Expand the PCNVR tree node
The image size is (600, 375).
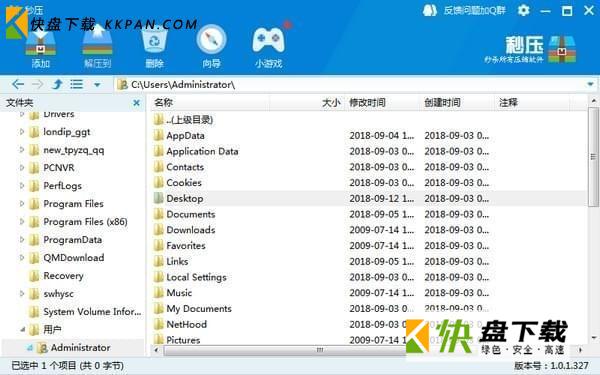(22, 168)
